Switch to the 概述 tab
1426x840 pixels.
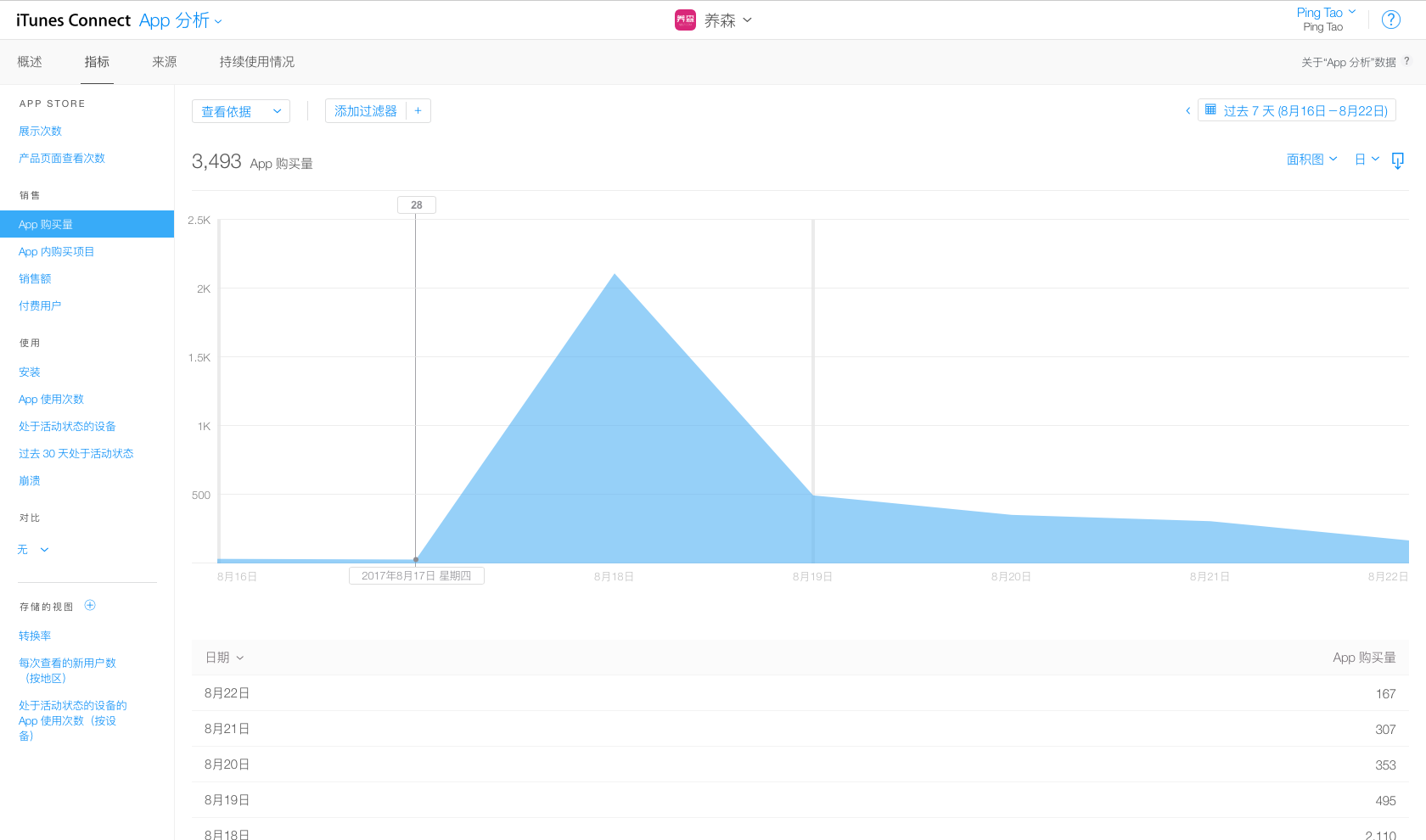click(x=30, y=62)
